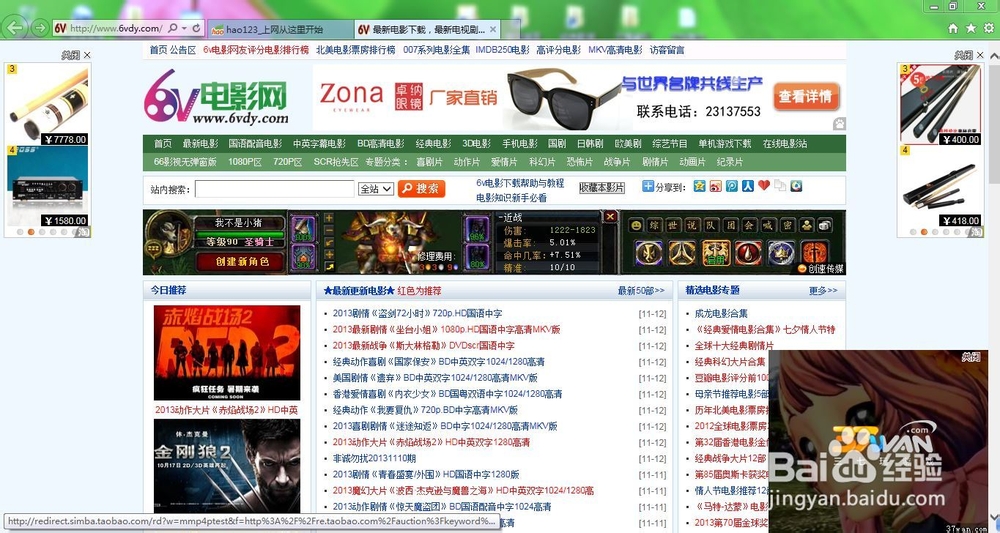The height and width of the screenshot is (533, 1000).
Task: Open the 赤焰战场2 RED 2 poster
Action: point(226,353)
